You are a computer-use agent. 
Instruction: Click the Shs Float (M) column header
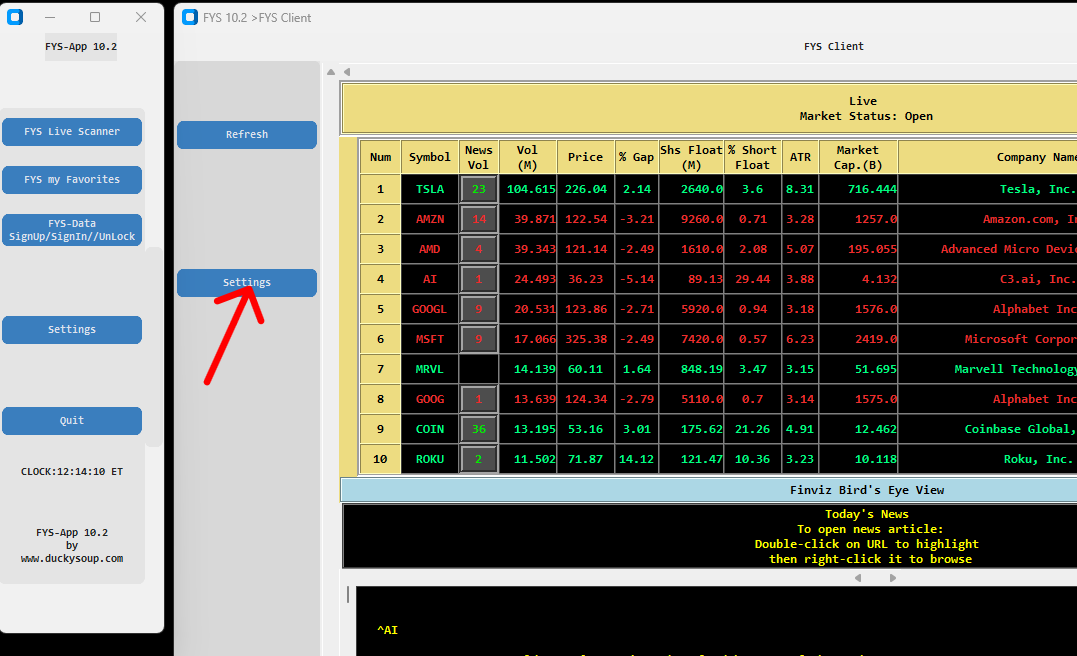coord(691,157)
